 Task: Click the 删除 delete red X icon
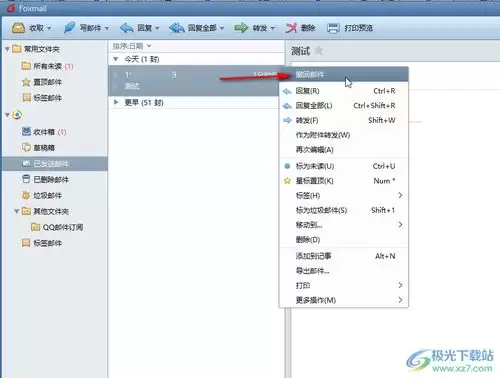coord(291,28)
